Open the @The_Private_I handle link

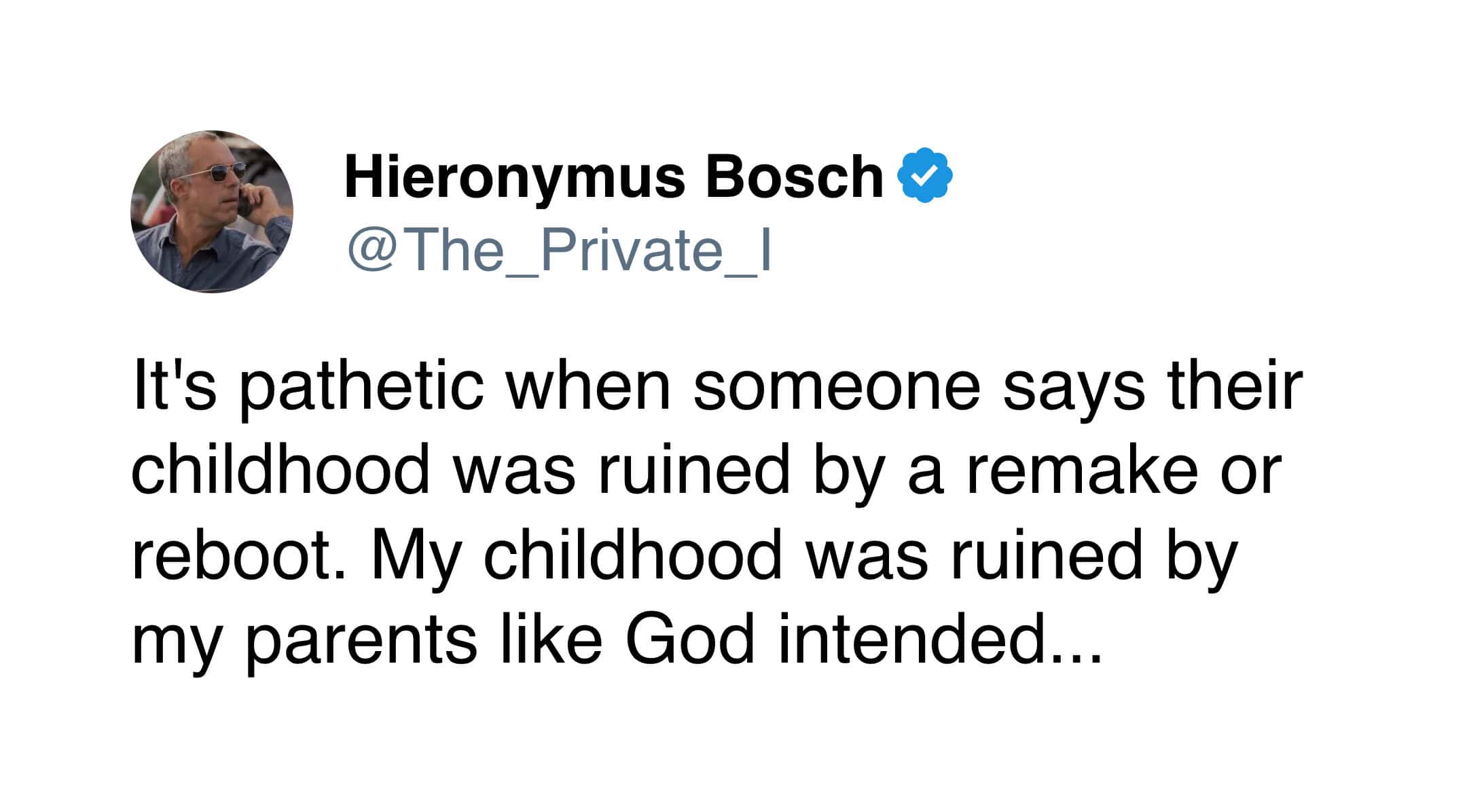(560, 250)
